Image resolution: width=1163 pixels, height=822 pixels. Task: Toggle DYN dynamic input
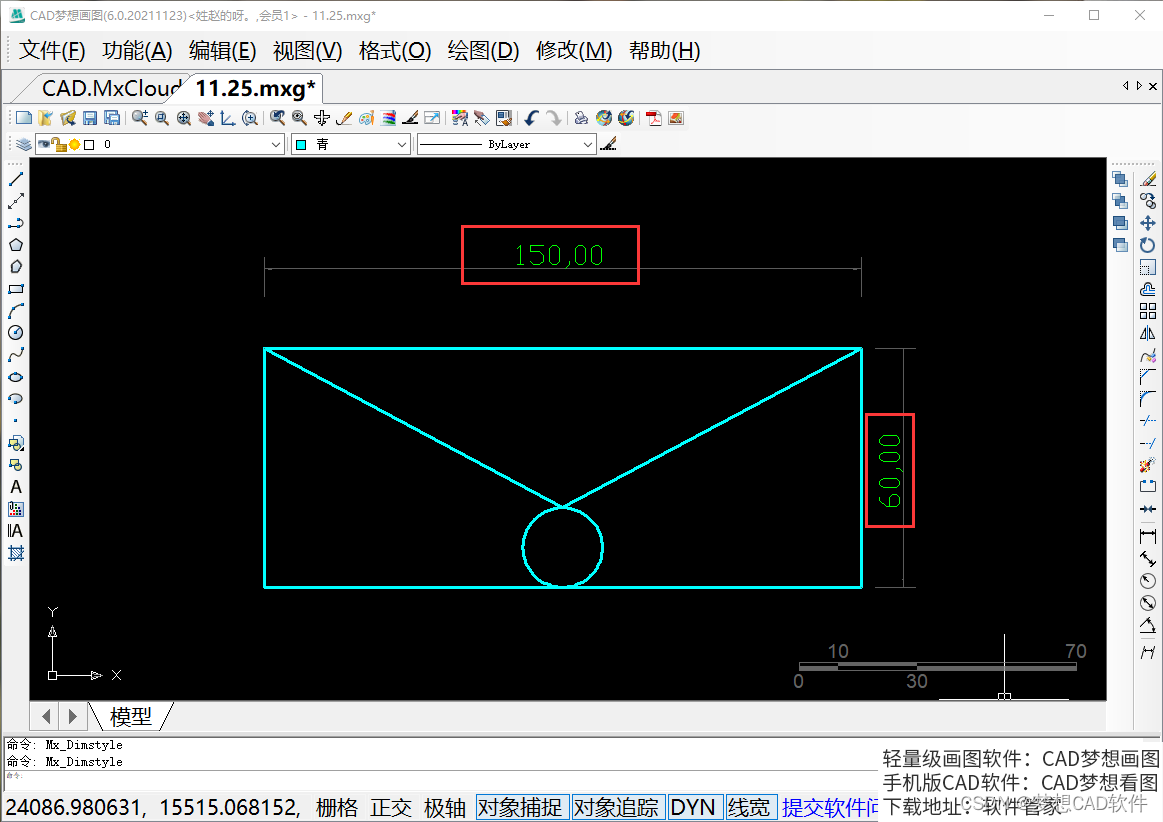click(693, 807)
